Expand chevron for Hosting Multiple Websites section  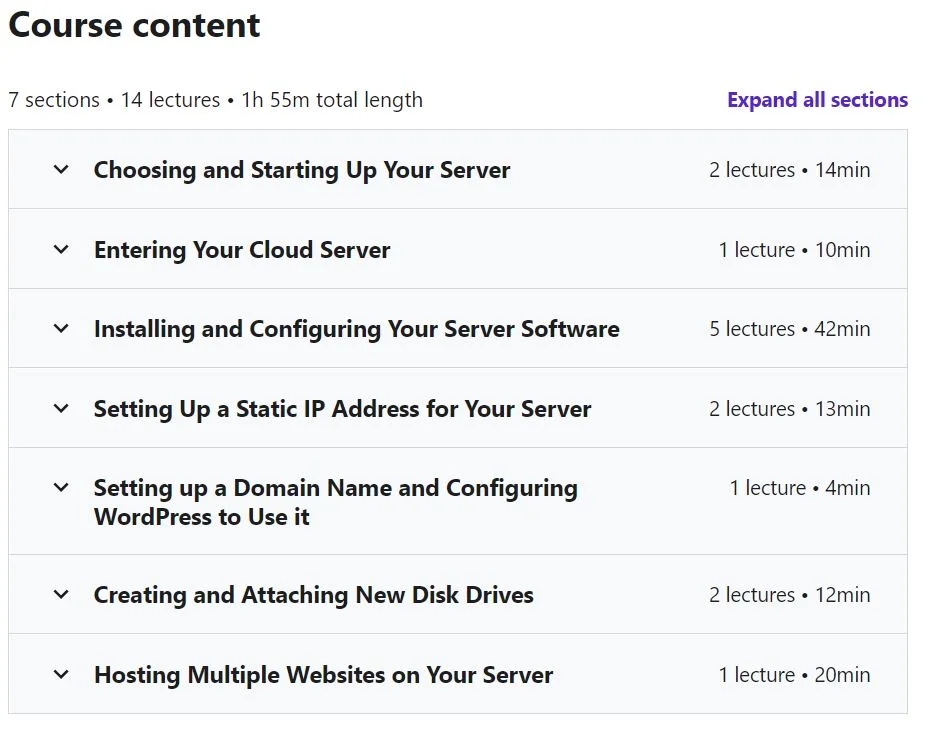click(x=61, y=674)
